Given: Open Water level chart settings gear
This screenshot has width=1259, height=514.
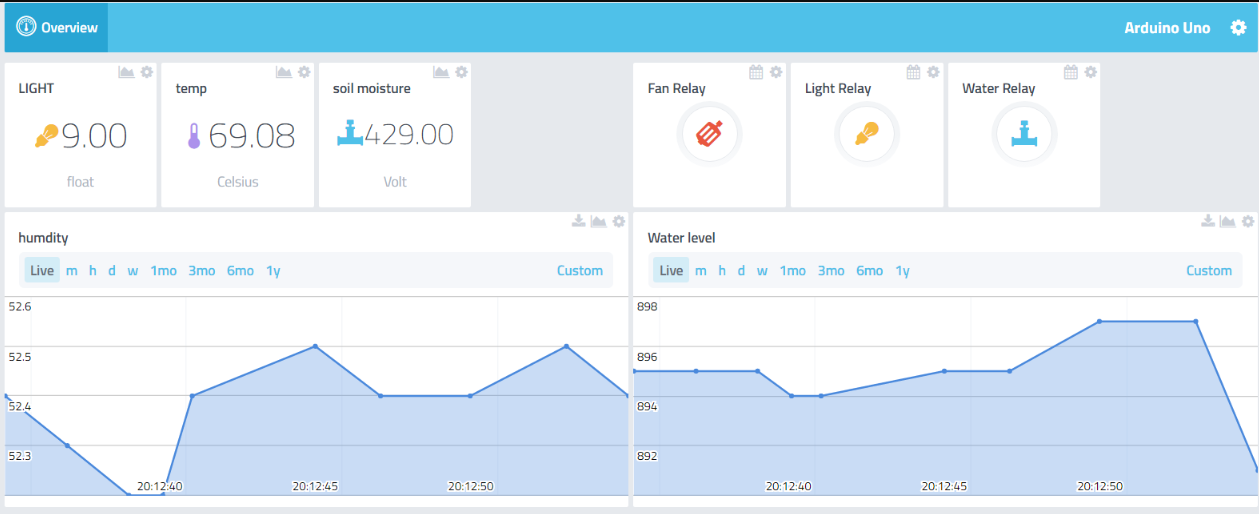Looking at the screenshot, I should [x=1247, y=221].
